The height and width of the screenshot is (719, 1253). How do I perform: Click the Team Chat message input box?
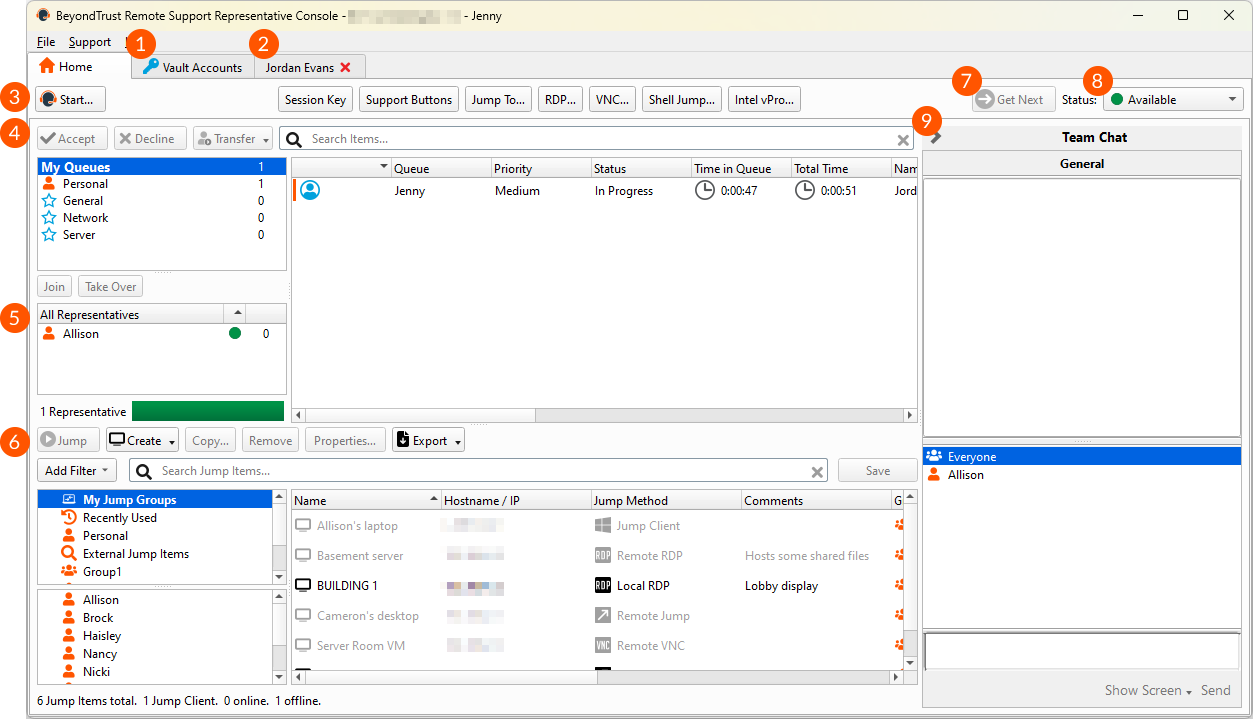pos(1080,651)
